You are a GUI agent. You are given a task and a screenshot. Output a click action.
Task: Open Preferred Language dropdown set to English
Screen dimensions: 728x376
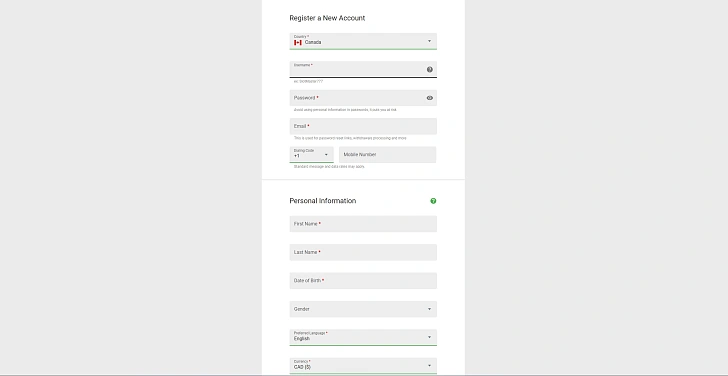(363, 337)
